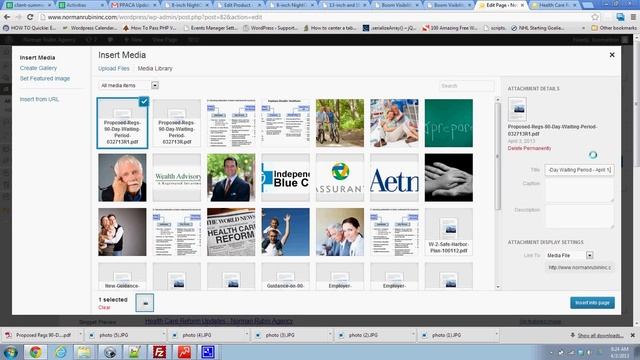Open the Link To Media File dropdown
Viewport: 640px width, 360px height.
click(x=569, y=255)
